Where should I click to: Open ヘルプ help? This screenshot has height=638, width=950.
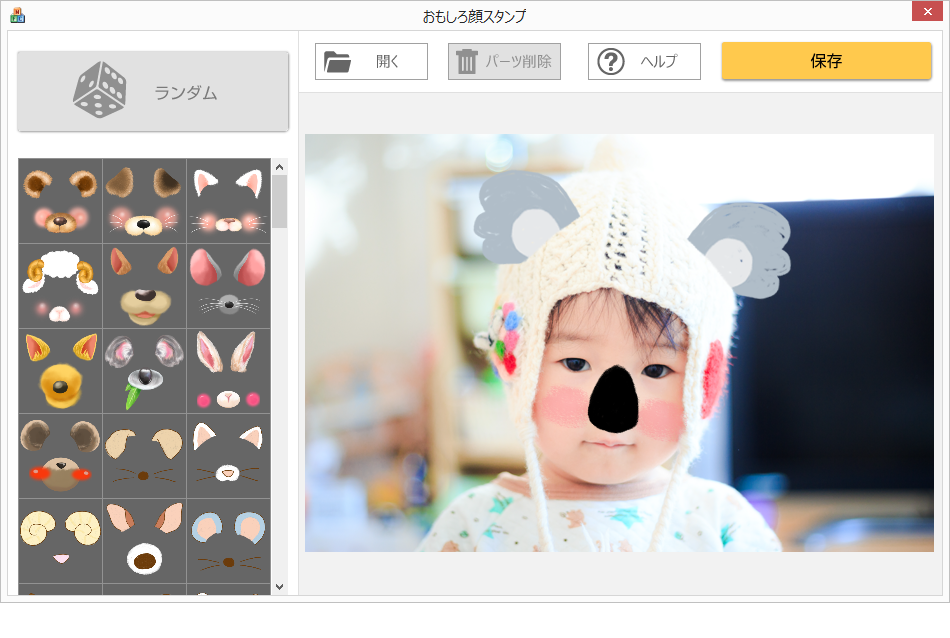click(x=644, y=62)
